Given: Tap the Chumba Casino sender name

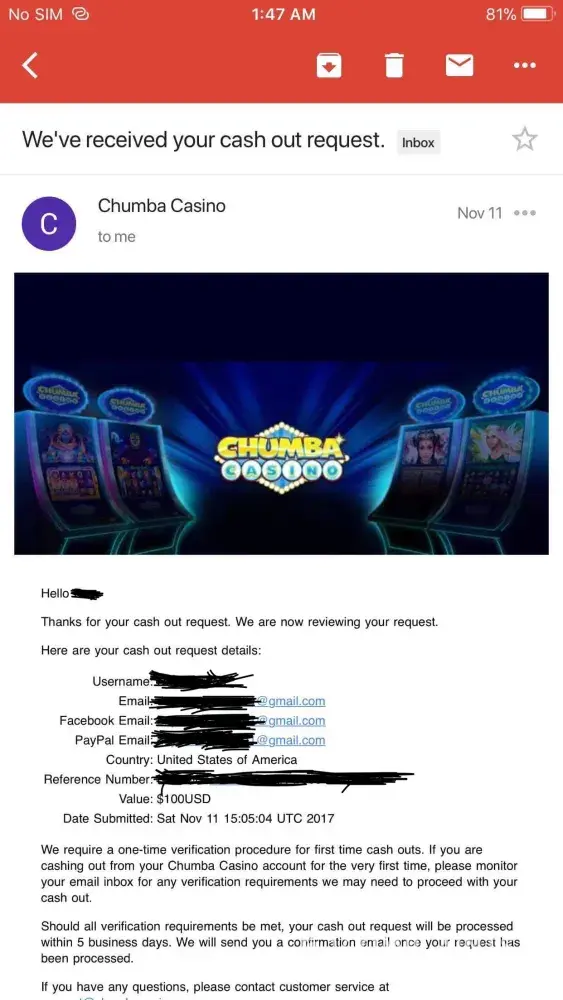Looking at the screenshot, I should 161,206.
